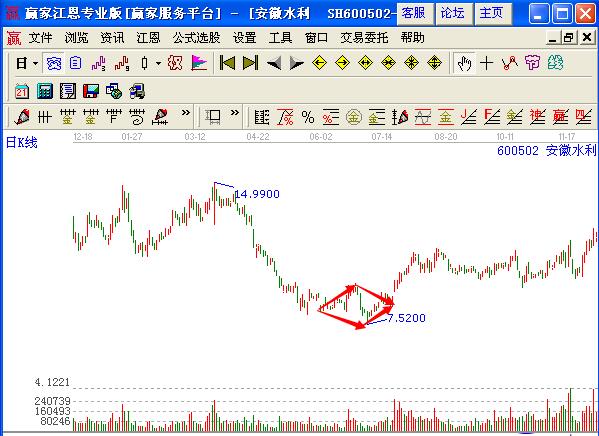Click the calendar date icon
Screen dimensions: 599x436
pos(22,91)
